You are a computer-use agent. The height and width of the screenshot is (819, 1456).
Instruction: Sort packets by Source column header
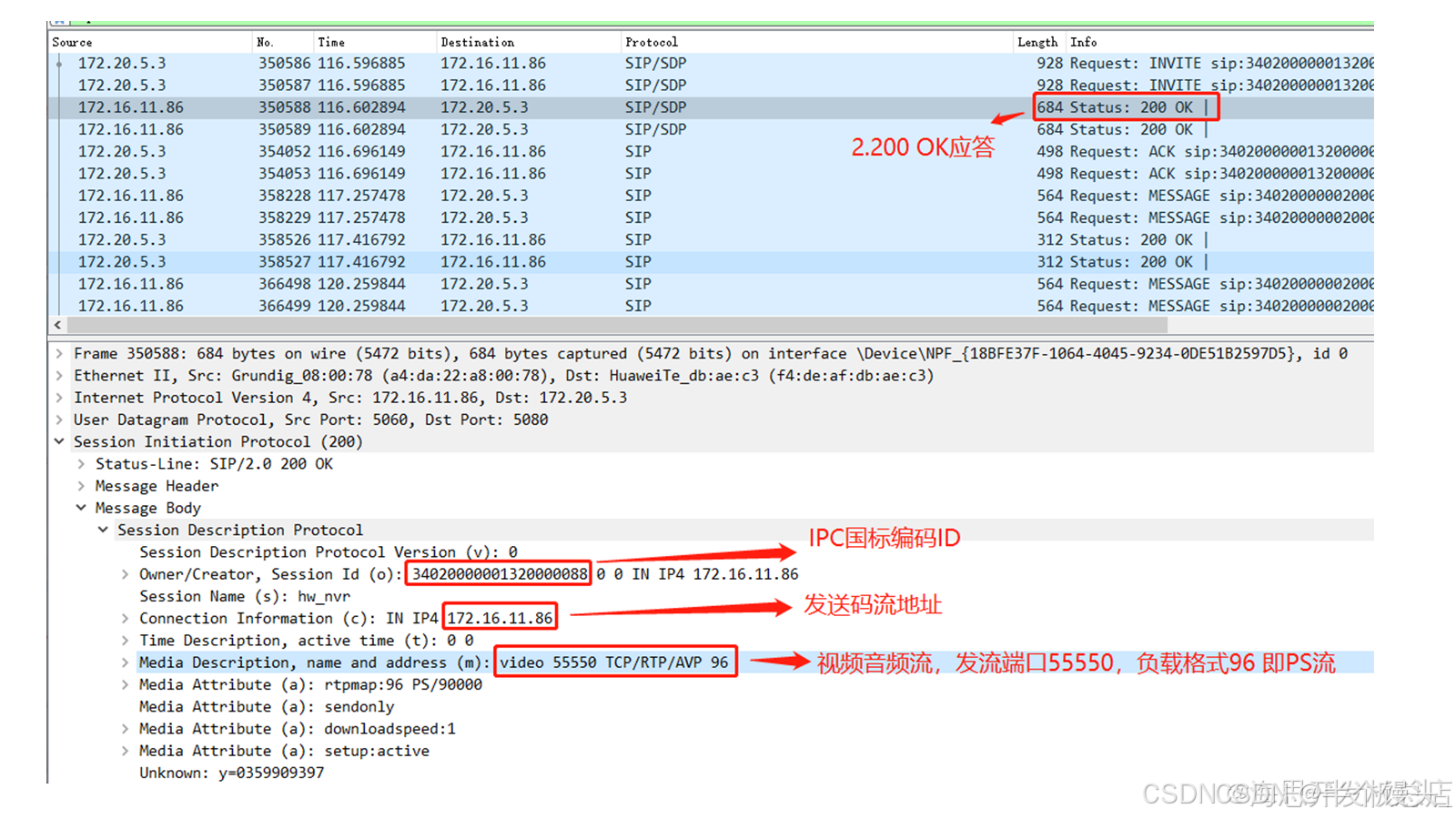click(x=150, y=42)
